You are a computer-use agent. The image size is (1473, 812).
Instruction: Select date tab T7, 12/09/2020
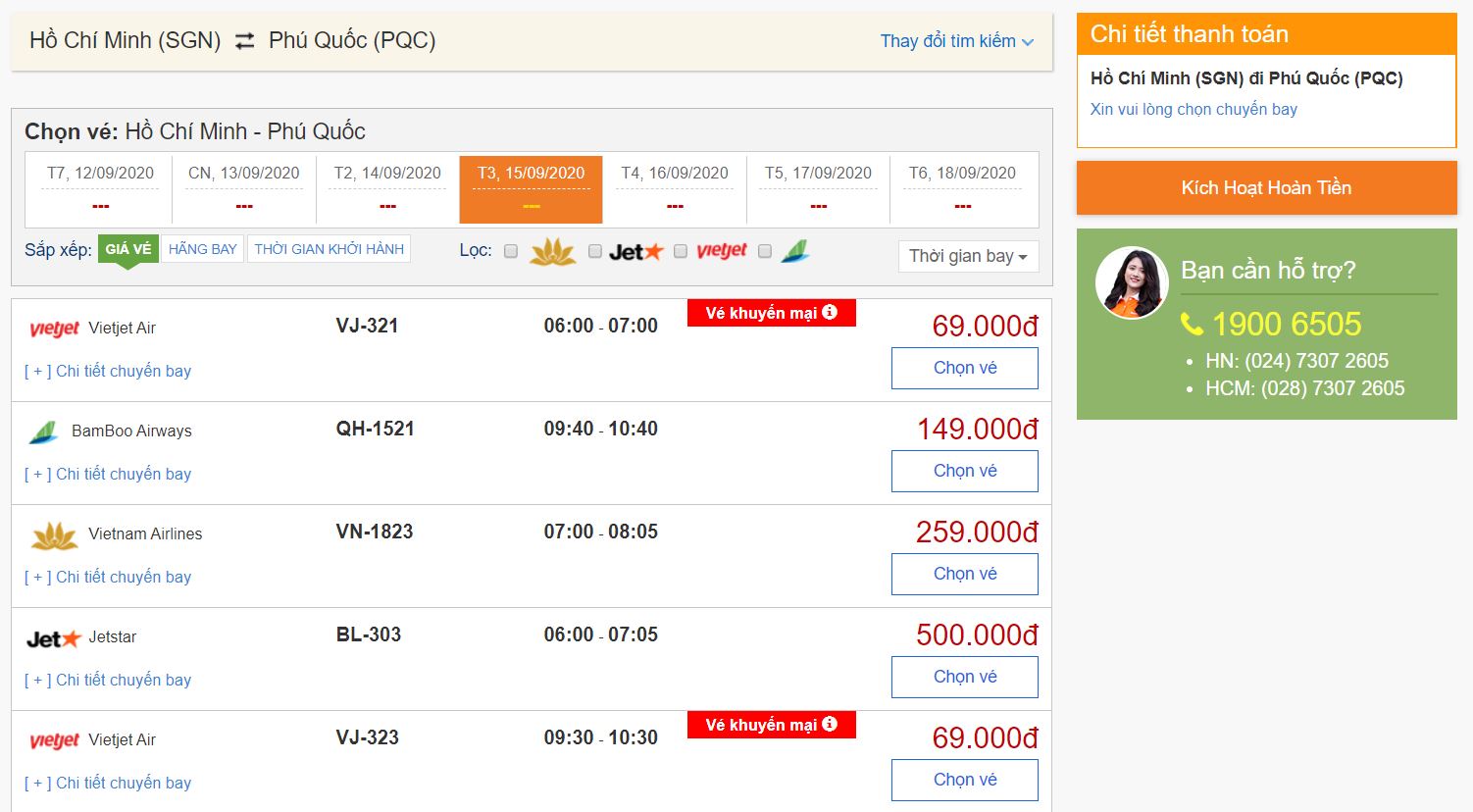(100, 188)
